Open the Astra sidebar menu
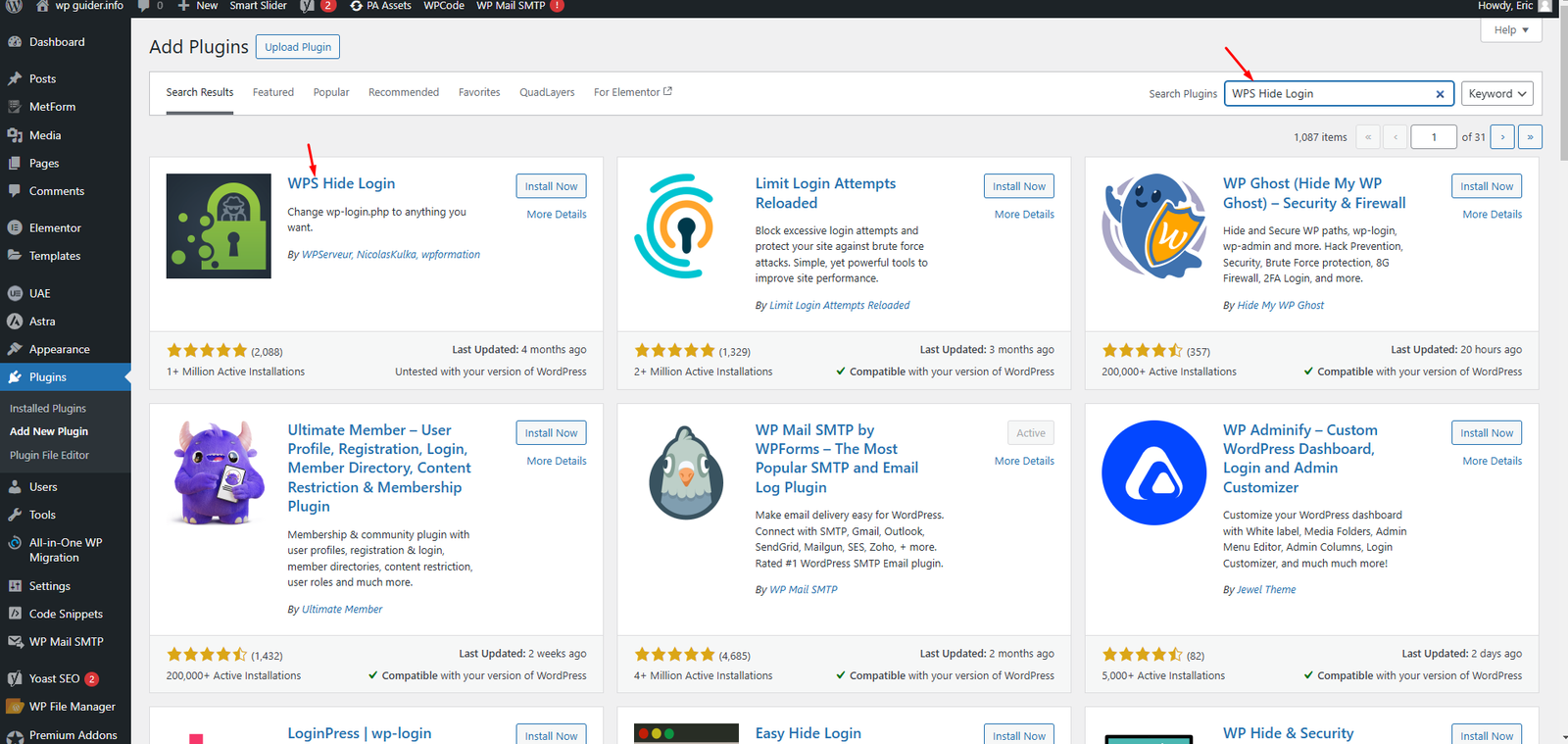The image size is (1568, 744). pyautogui.click(x=42, y=322)
